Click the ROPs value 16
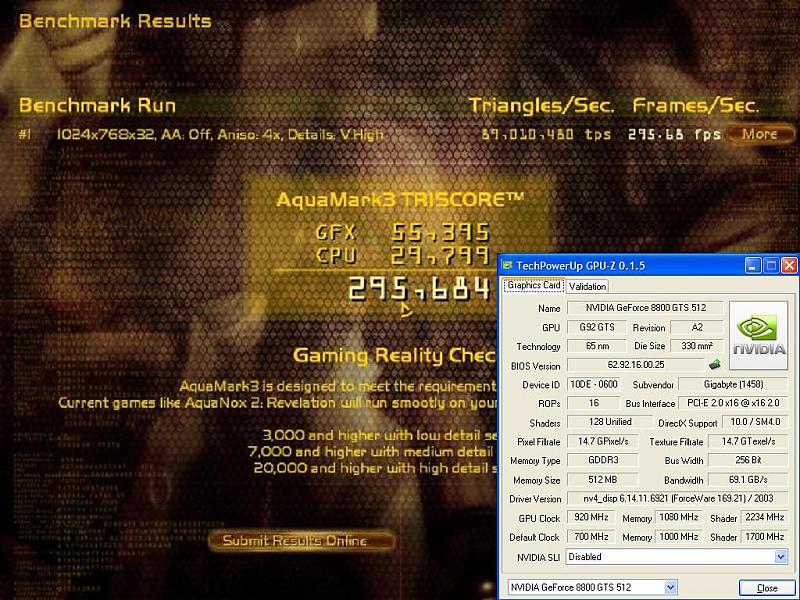 (x=594, y=403)
